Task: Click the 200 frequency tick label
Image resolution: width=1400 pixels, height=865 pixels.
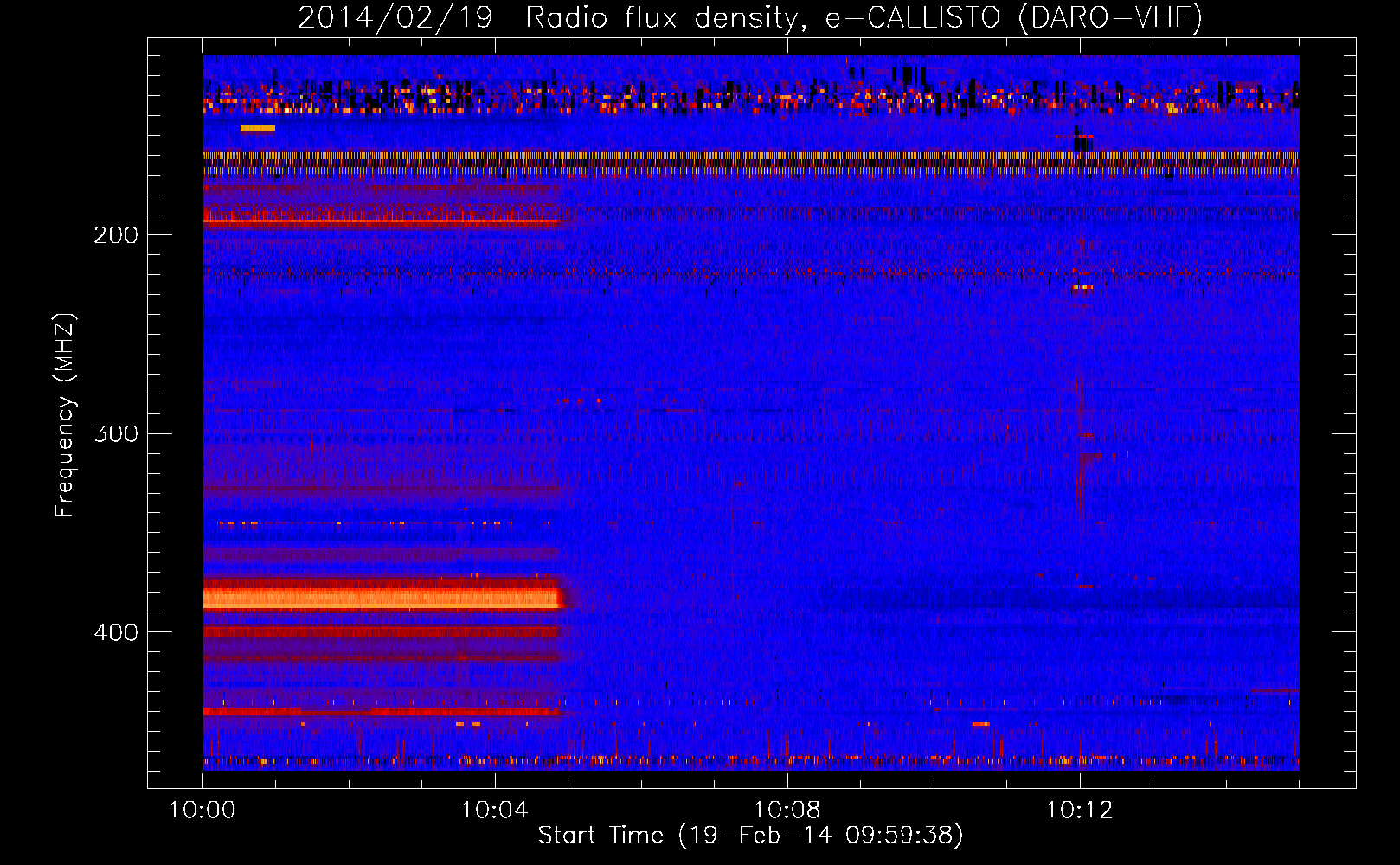Action: [116, 235]
